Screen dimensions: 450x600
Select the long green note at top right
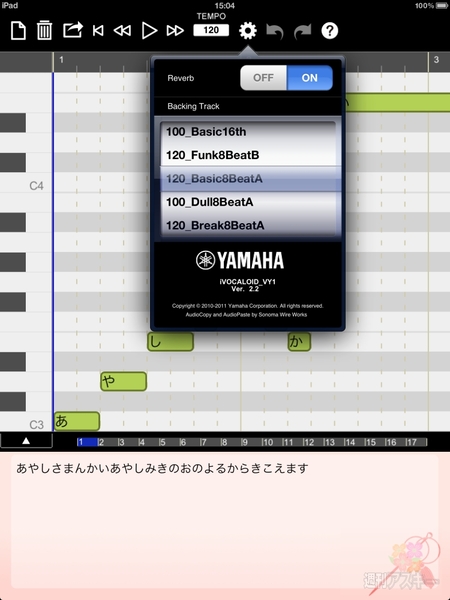(x=398, y=103)
